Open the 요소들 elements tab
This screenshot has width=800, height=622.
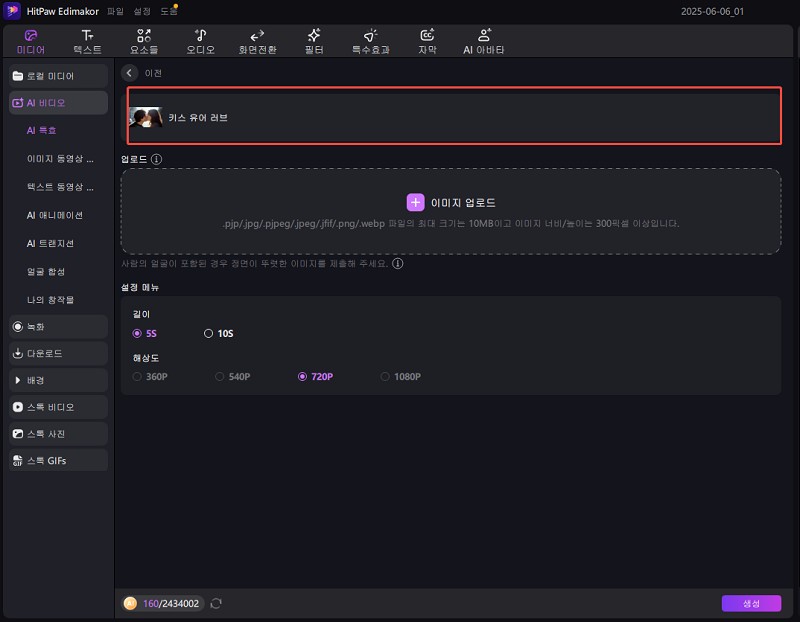tap(144, 42)
